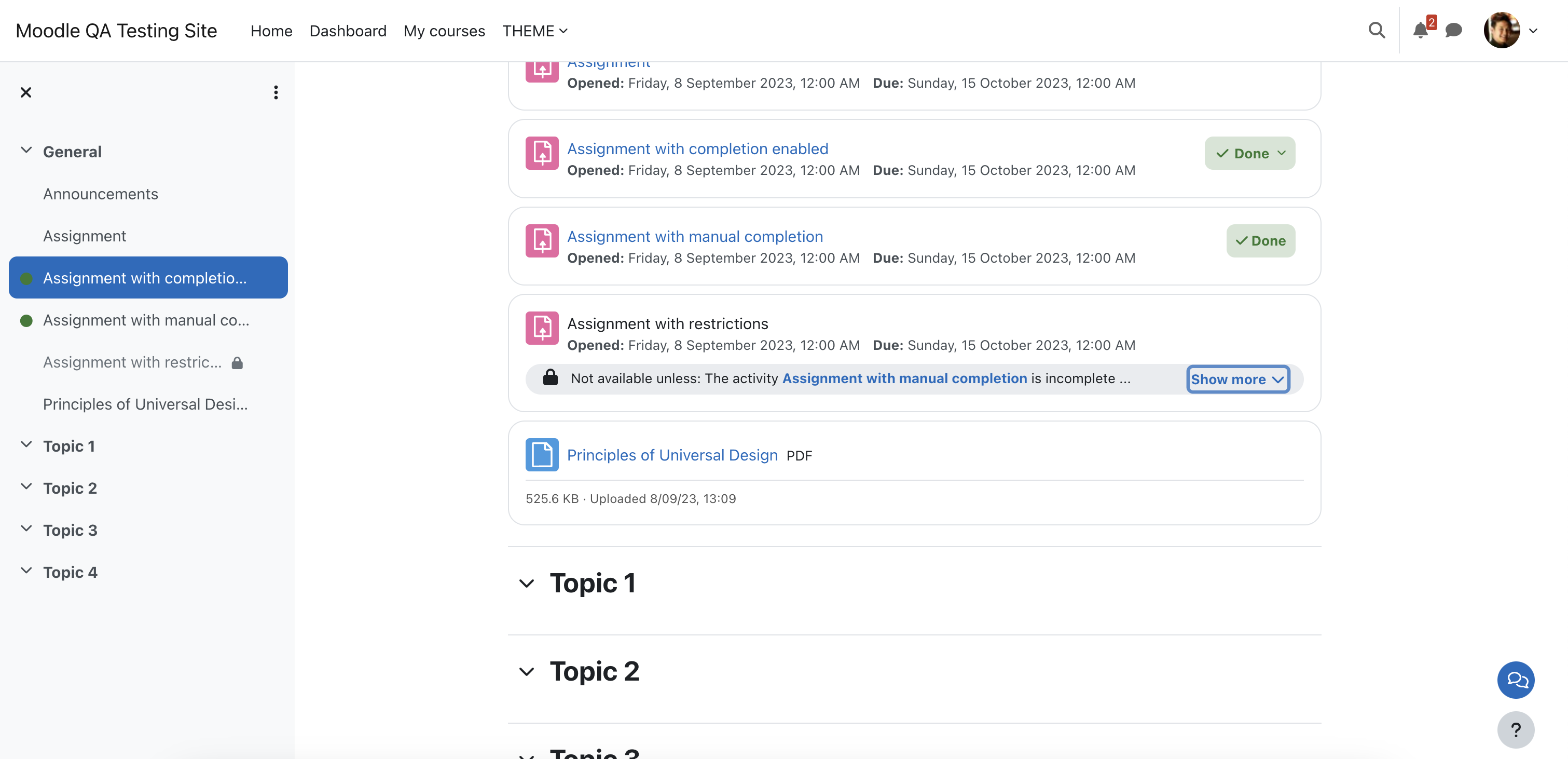Open Principles of Universal Design PDF link
Viewport: 1568px width, 759px height.
pos(672,455)
